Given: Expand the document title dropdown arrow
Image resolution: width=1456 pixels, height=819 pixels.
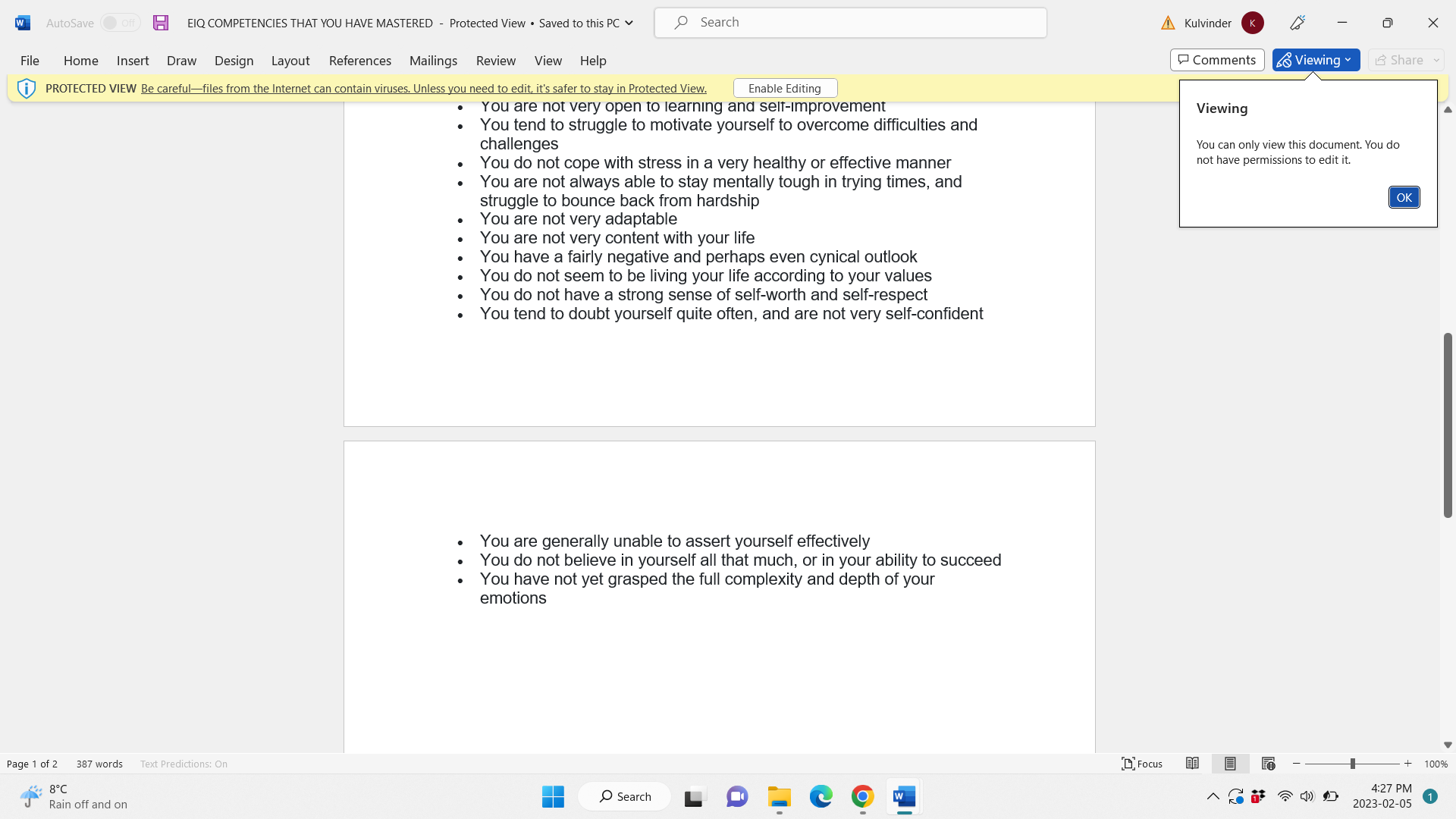Looking at the screenshot, I should 631,22.
